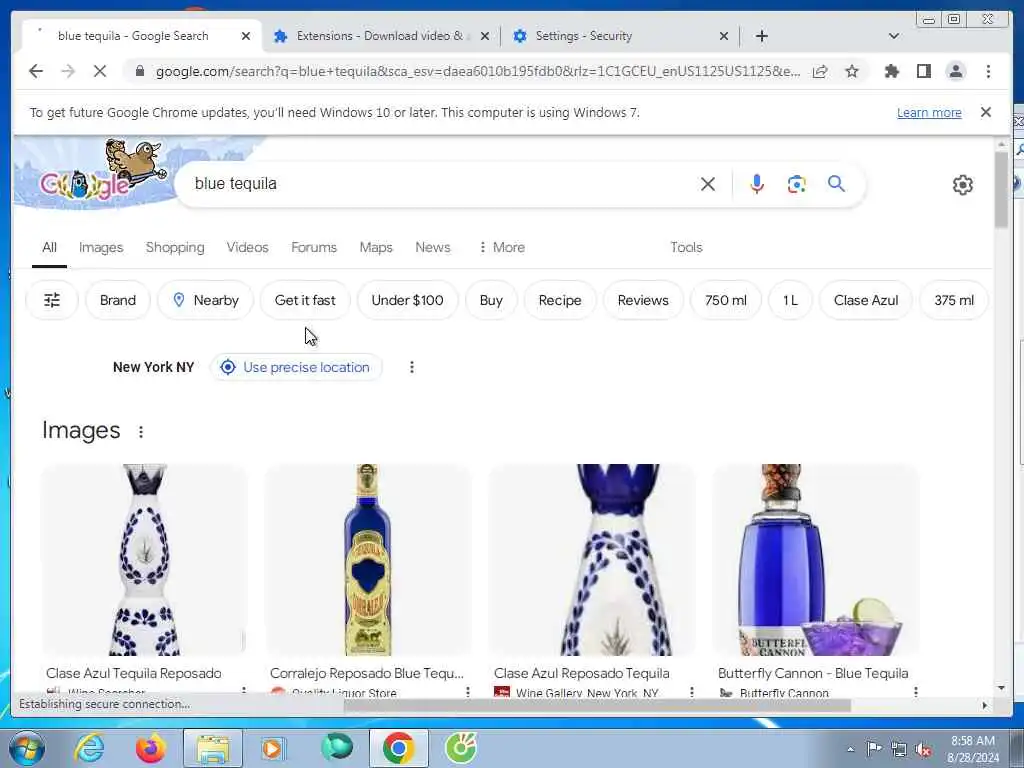Select the Videos search tab
Viewport: 1024px width, 768px height.
tap(248, 248)
